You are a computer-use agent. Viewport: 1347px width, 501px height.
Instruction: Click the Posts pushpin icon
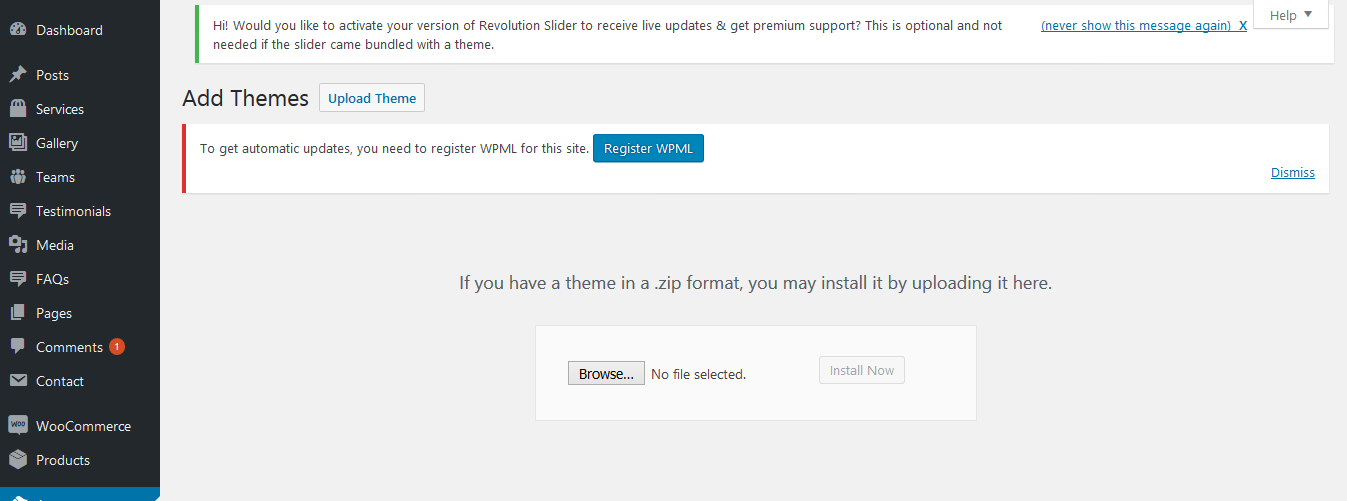tap(18, 75)
